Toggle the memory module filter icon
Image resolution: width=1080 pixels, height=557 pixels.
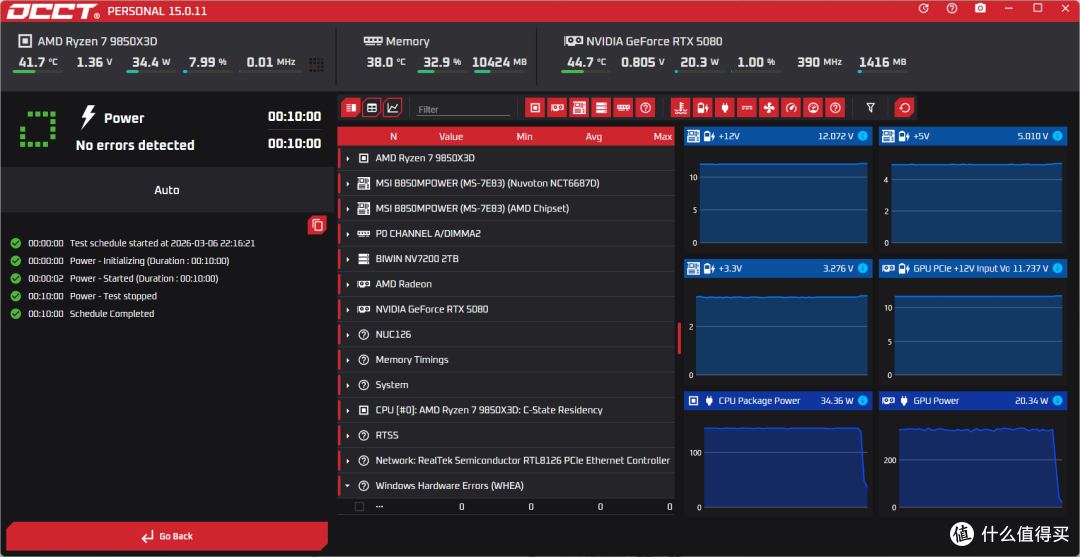coord(623,107)
